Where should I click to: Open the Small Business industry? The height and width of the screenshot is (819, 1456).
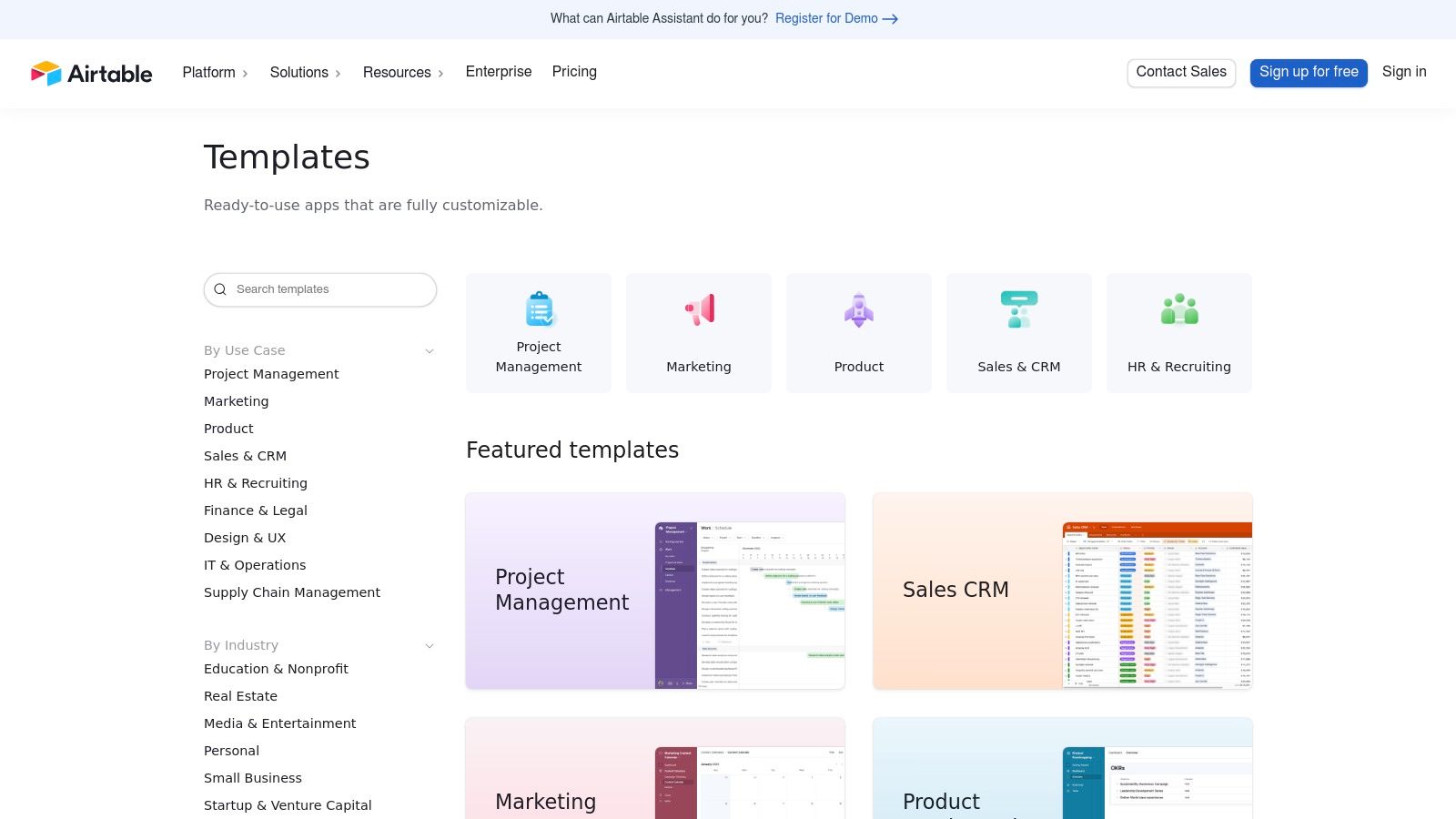click(253, 778)
